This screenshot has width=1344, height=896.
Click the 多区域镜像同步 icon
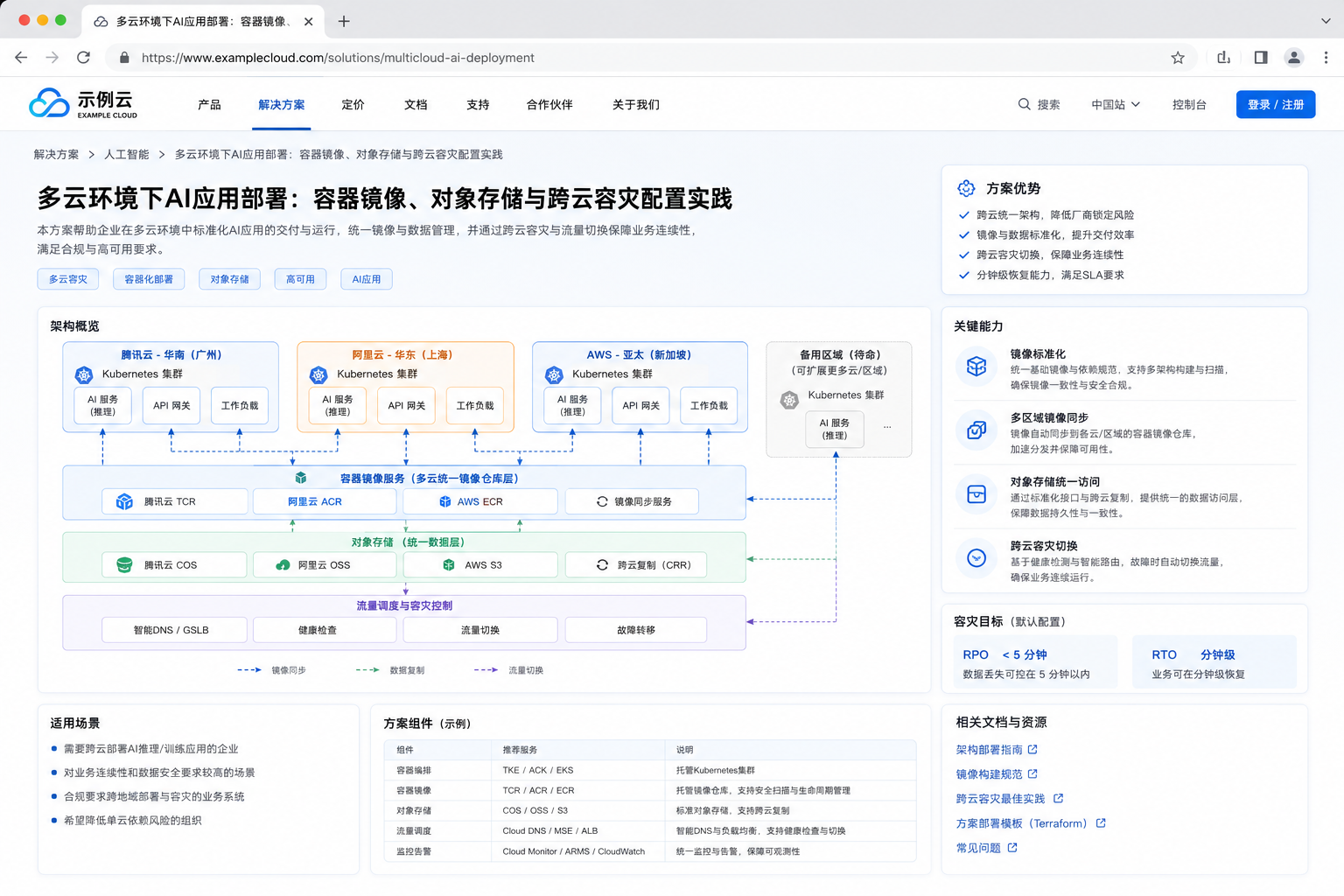[976, 430]
